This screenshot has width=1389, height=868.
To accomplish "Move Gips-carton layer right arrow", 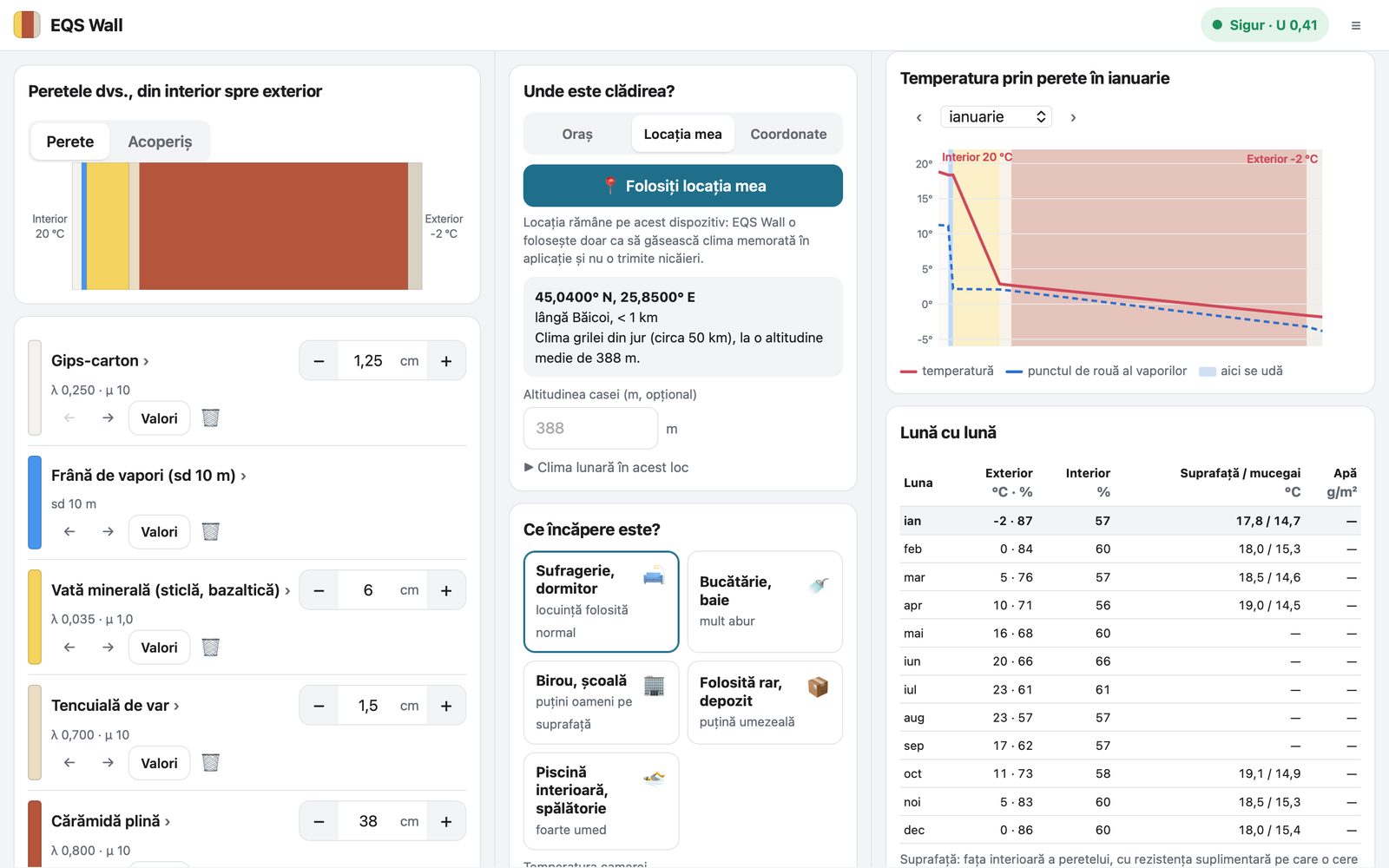I will coord(108,418).
